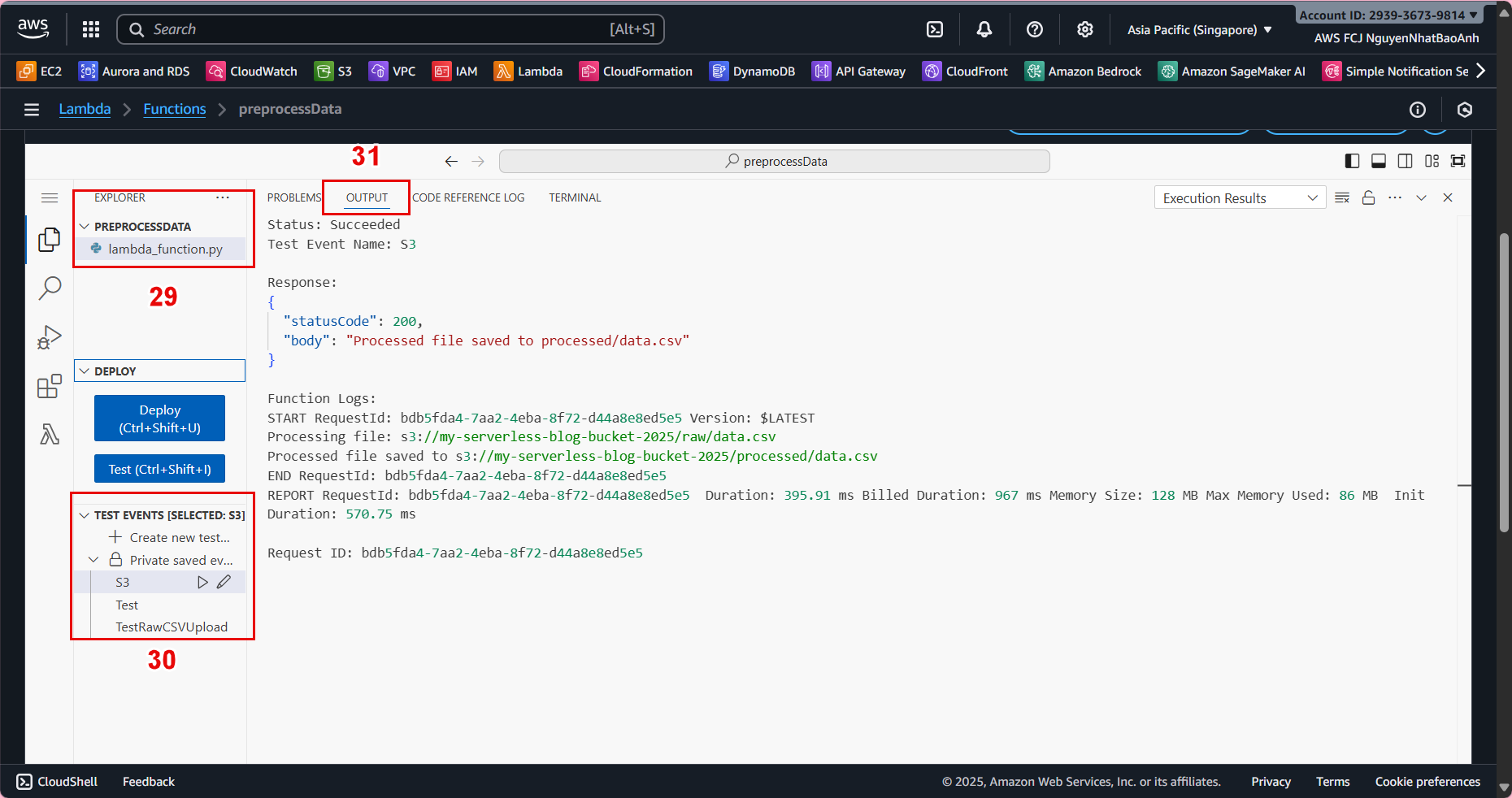Go to Lambda breadcrumb link

click(85, 109)
